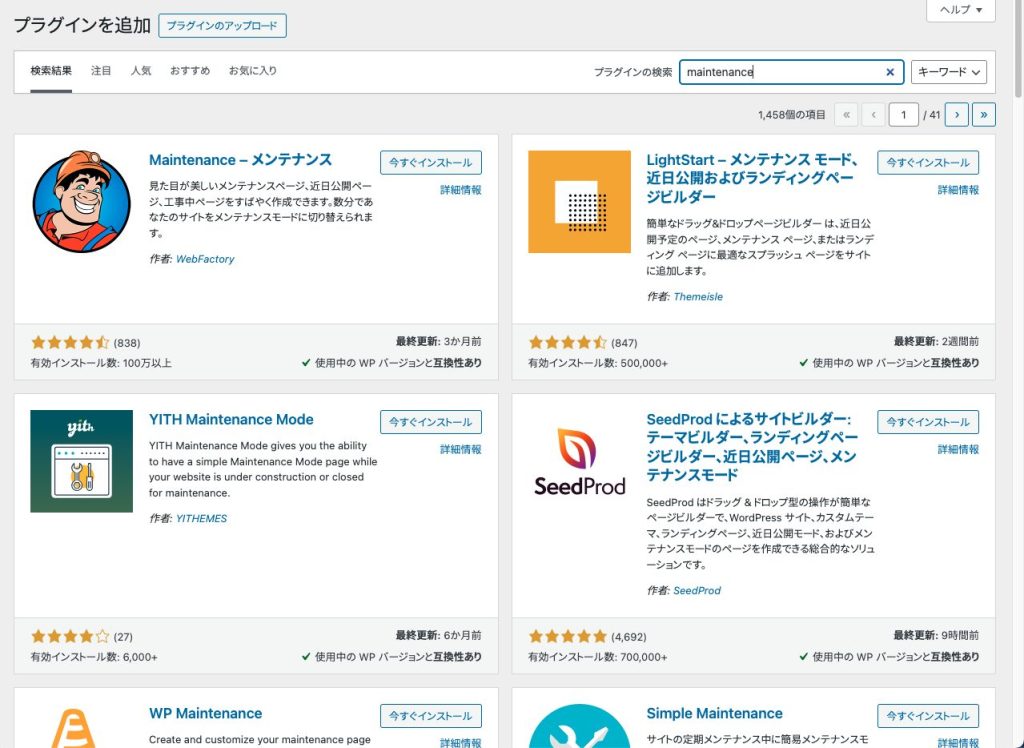Open the Simple Maintenance title link

(x=714, y=713)
